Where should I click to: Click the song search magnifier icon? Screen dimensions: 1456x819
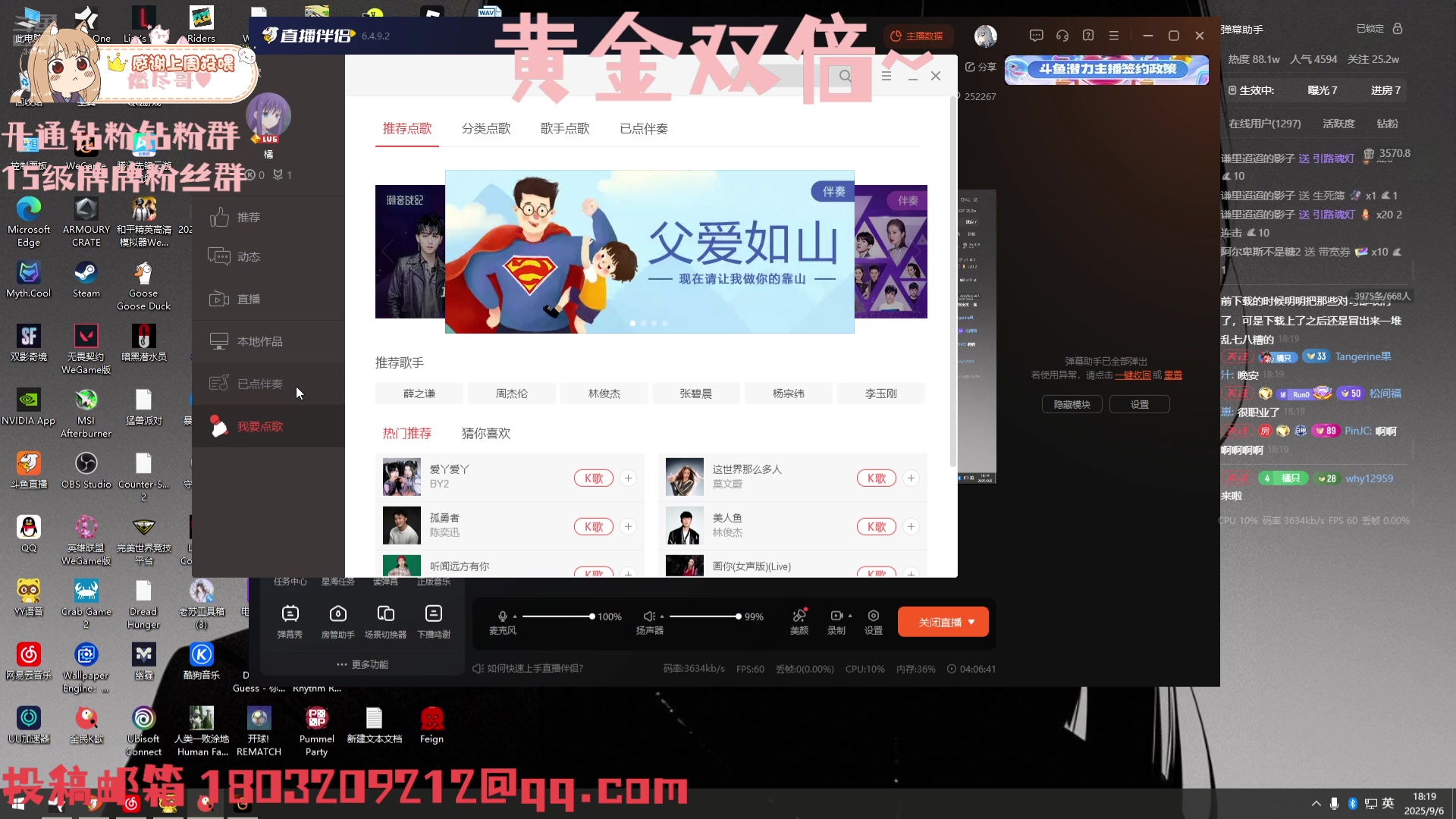(x=845, y=76)
